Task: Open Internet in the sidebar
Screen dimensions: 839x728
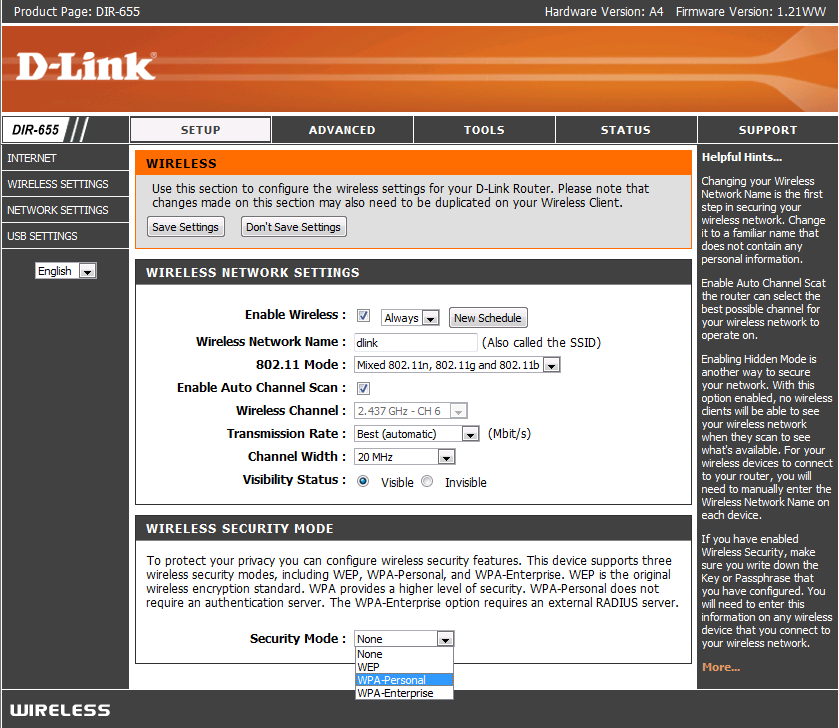Action: pyautogui.click(x=65, y=158)
